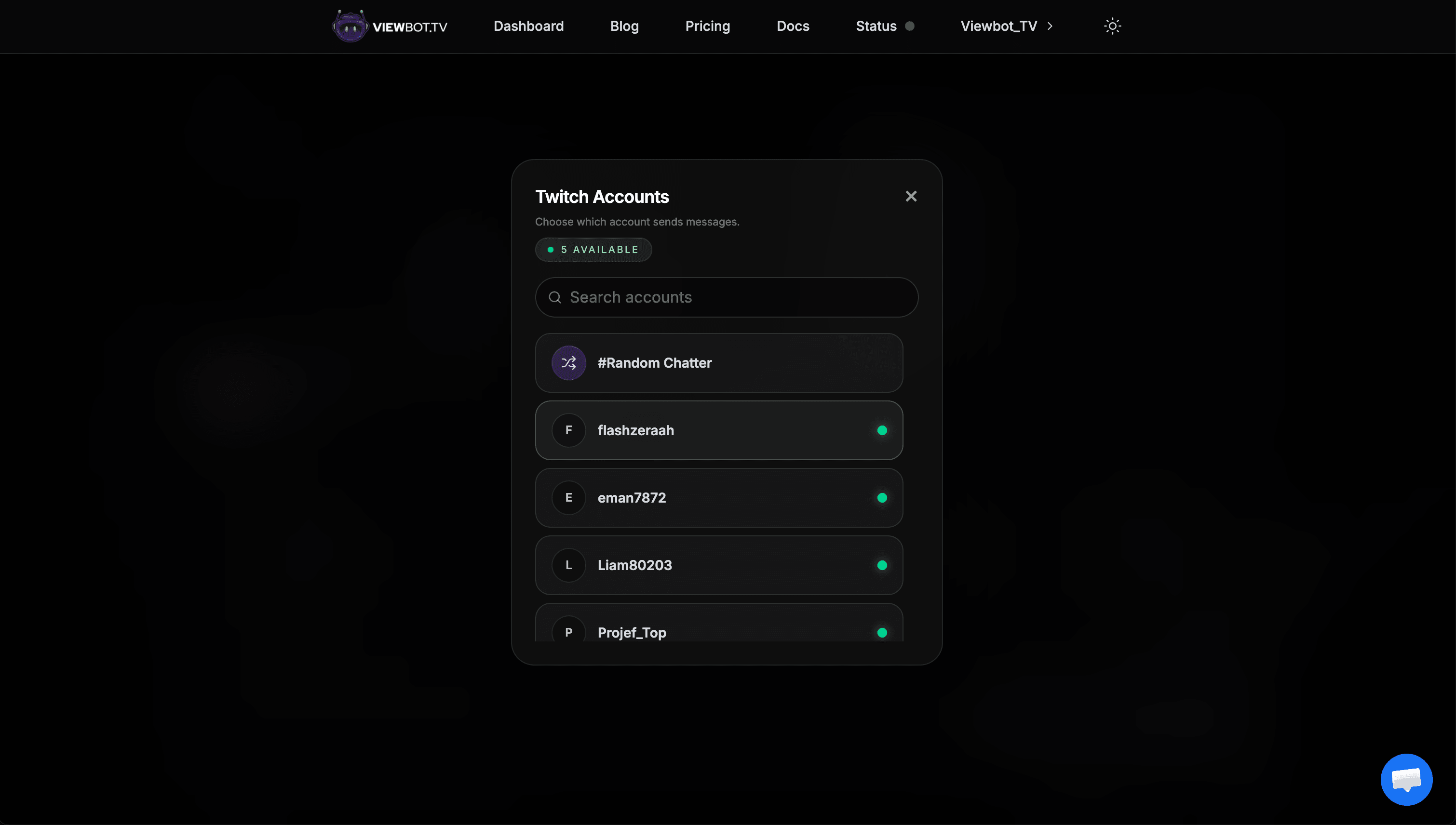Open the live chat support bubble

pyautogui.click(x=1406, y=779)
